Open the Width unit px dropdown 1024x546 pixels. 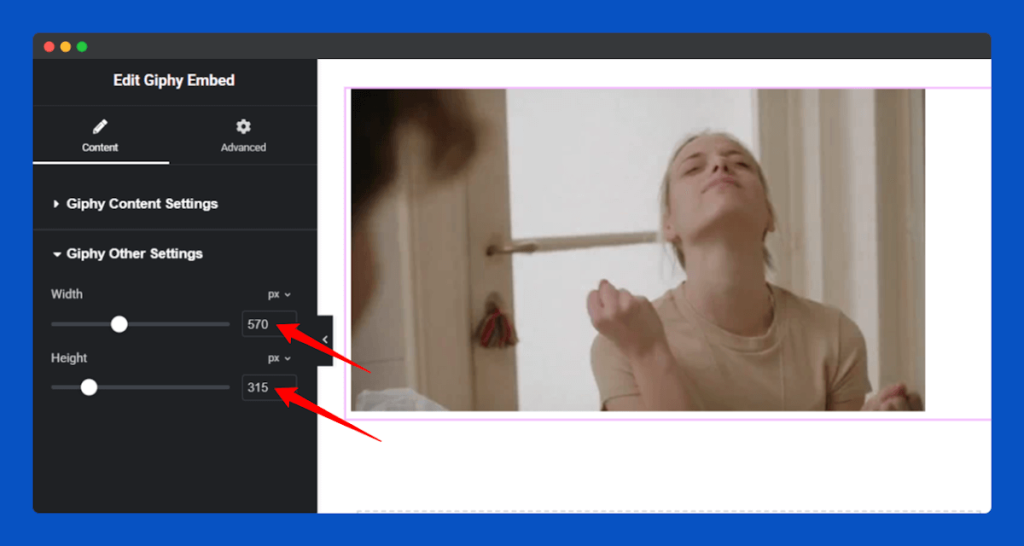pyautogui.click(x=279, y=295)
